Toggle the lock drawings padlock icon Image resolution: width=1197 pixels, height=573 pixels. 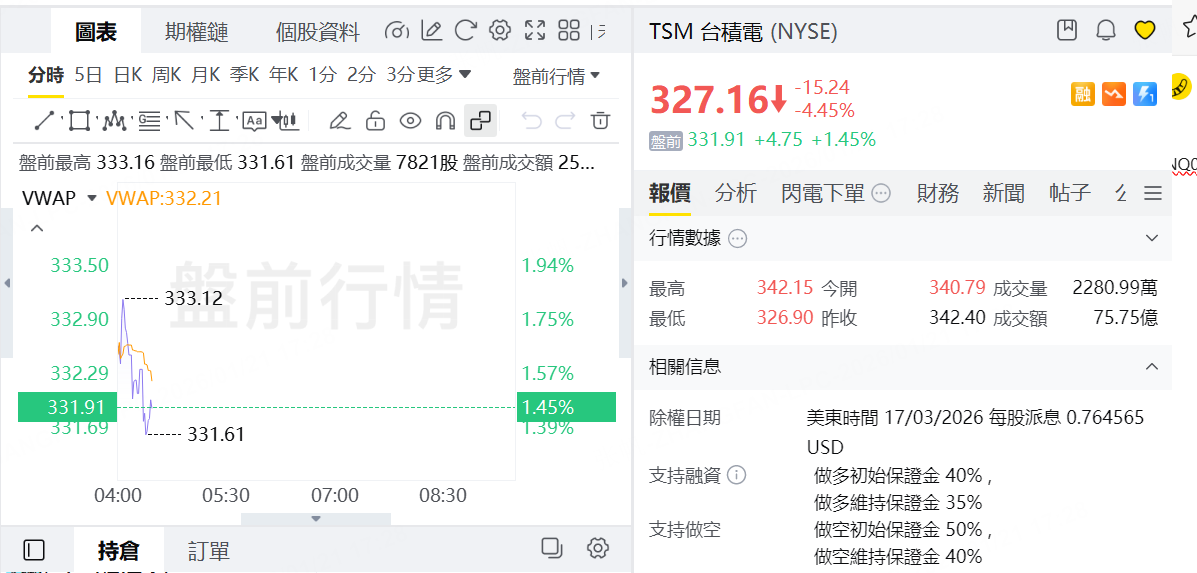tap(374, 121)
